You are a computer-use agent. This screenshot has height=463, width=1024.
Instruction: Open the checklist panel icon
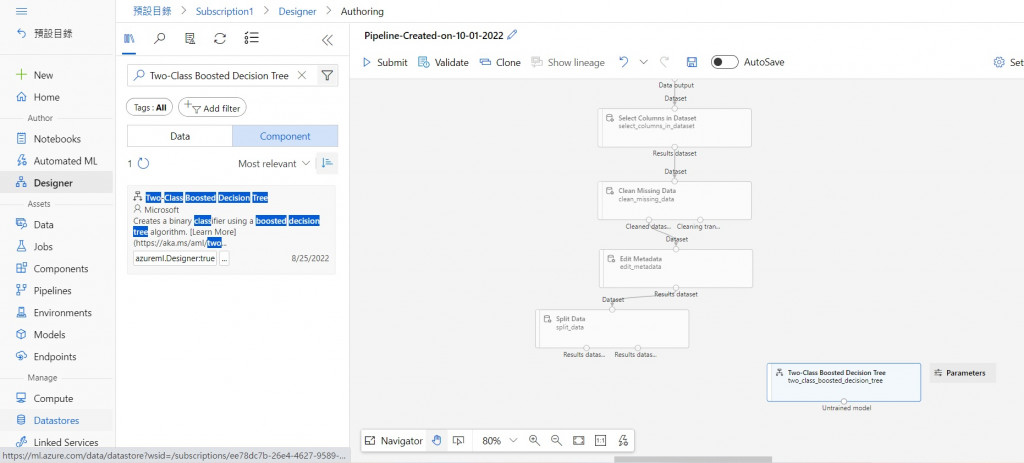pyautogui.click(x=251, y=39)
